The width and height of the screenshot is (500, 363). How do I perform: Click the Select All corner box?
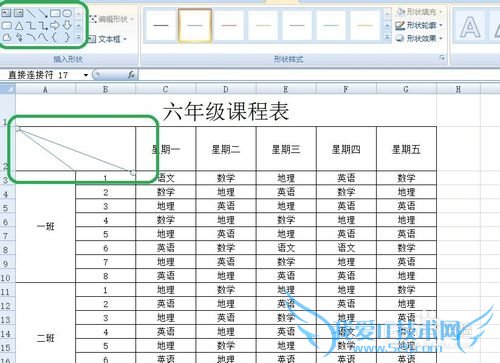(8, 89)
